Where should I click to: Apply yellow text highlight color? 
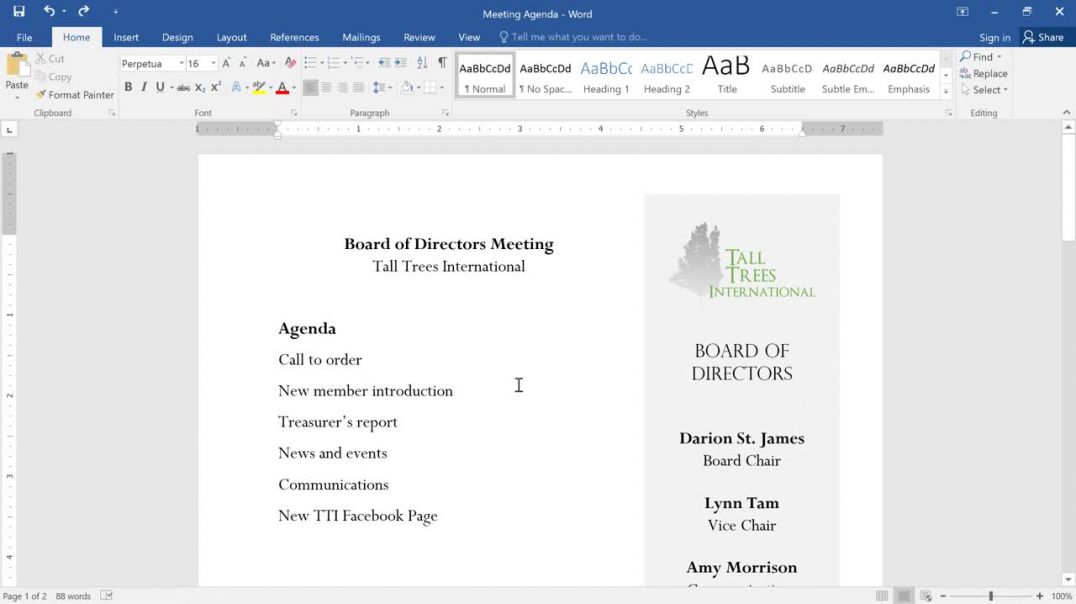point(258,87)
